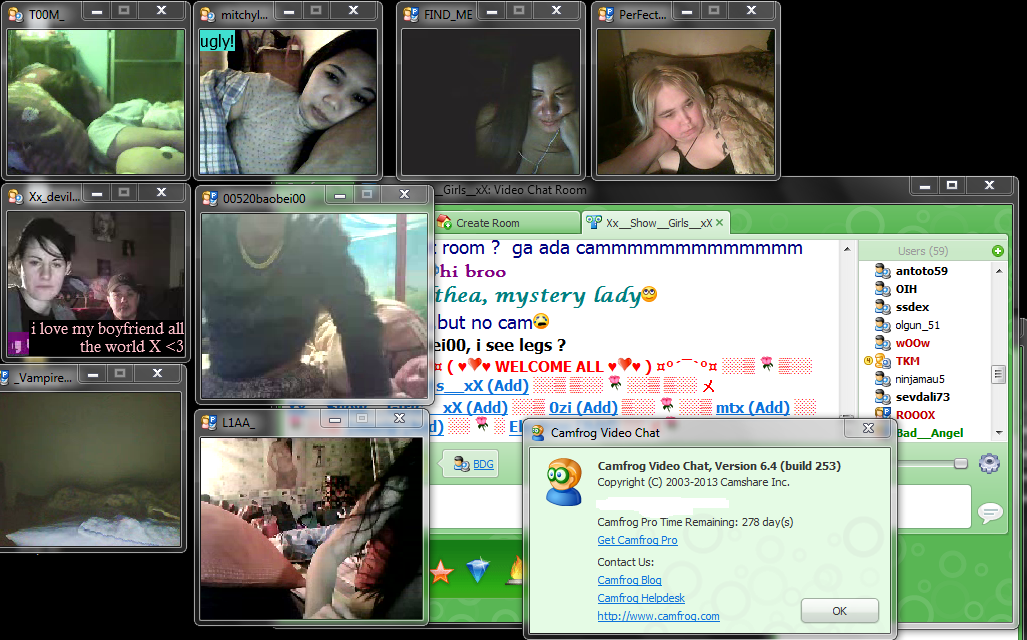Click the antoto59 user icon
This screenshot has height=640, width=1027.
(x=883, y=271)
